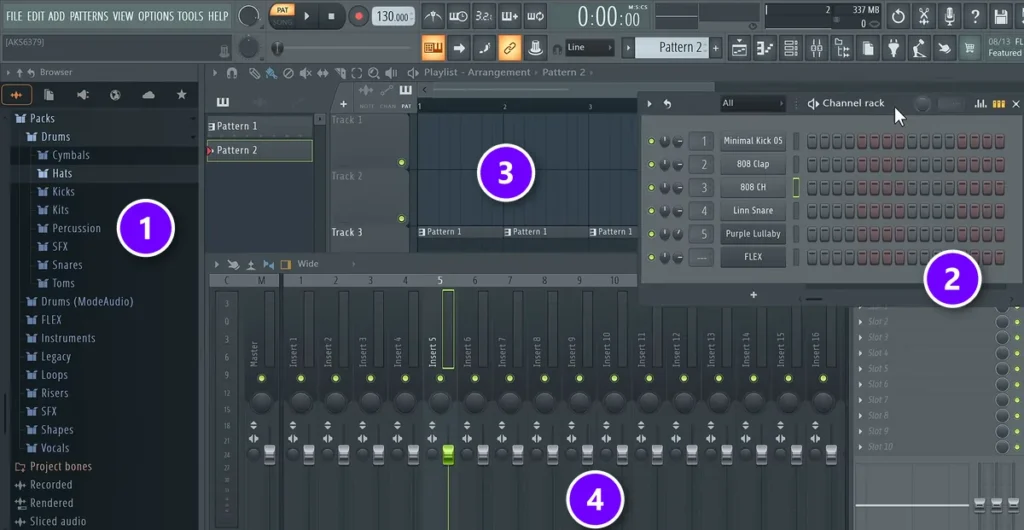The height and width of the screenshot is (530, 1024).
Task: Open the FILE menu
Action: (x=14, y=16)
